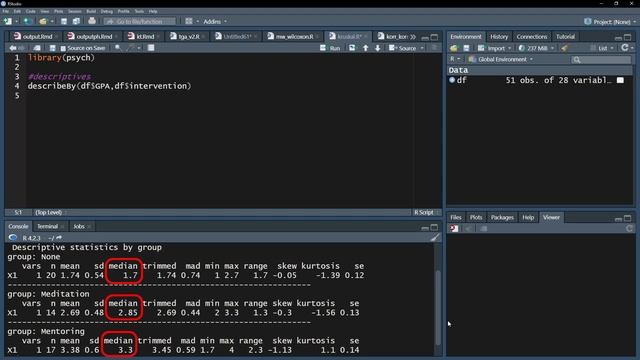
Task: Clear environment objects with the broom icon
Action: pyautogui.click(x=564, y=48)
